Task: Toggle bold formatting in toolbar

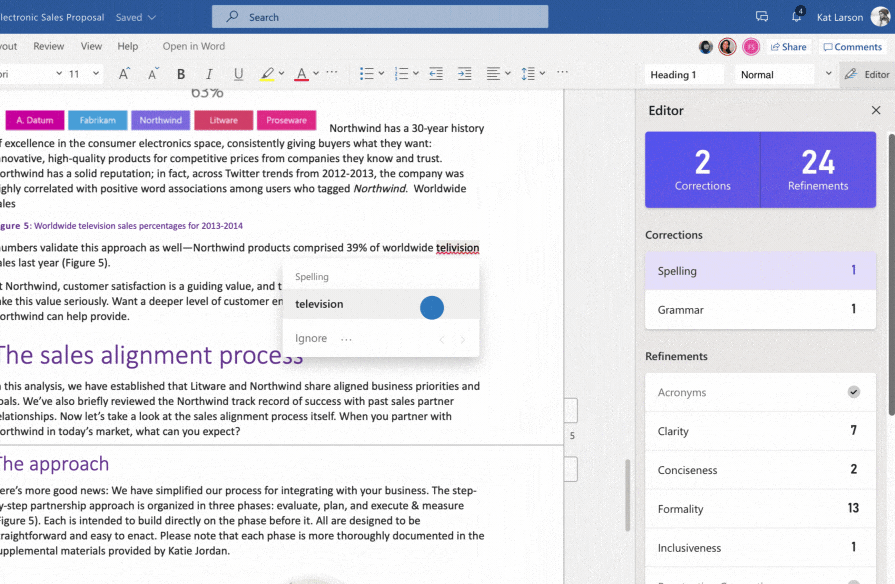Action: 181,74
